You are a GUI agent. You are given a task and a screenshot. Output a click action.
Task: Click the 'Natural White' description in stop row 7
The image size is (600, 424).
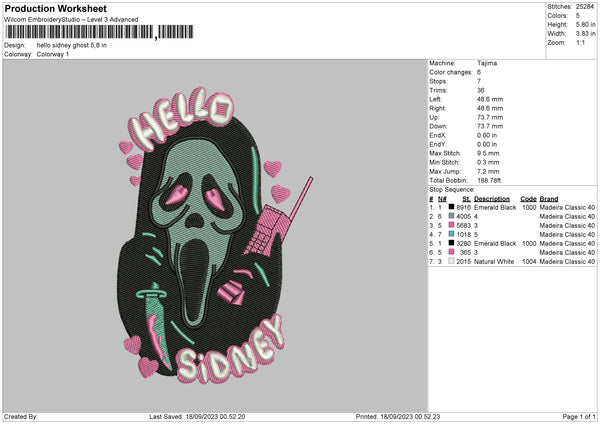[x=494, y=261]
